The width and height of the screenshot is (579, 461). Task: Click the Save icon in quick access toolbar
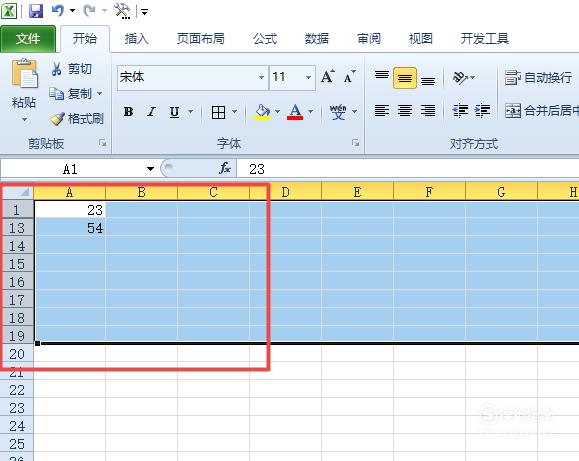[36, 11]
